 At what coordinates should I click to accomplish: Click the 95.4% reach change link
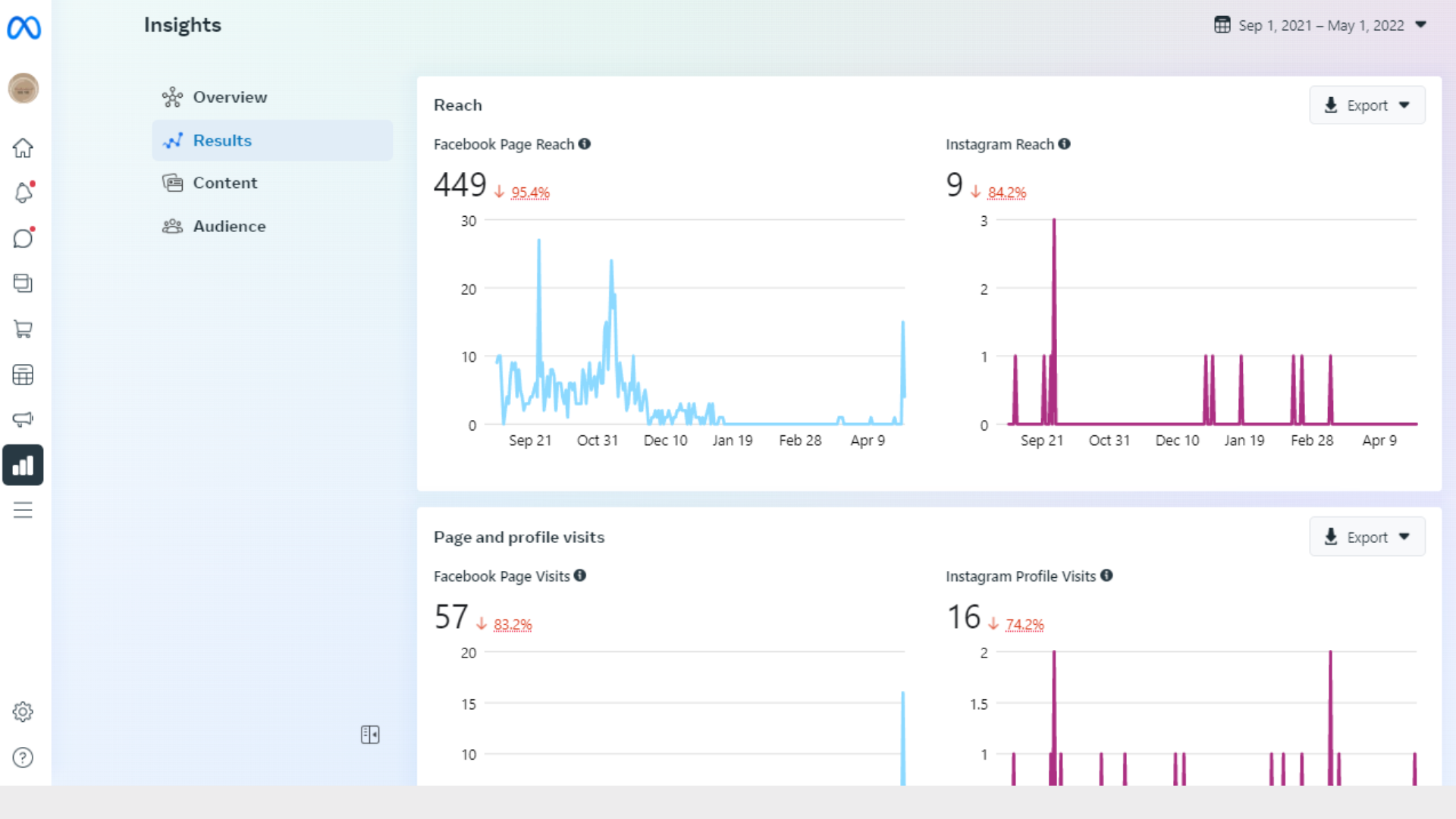530,193
